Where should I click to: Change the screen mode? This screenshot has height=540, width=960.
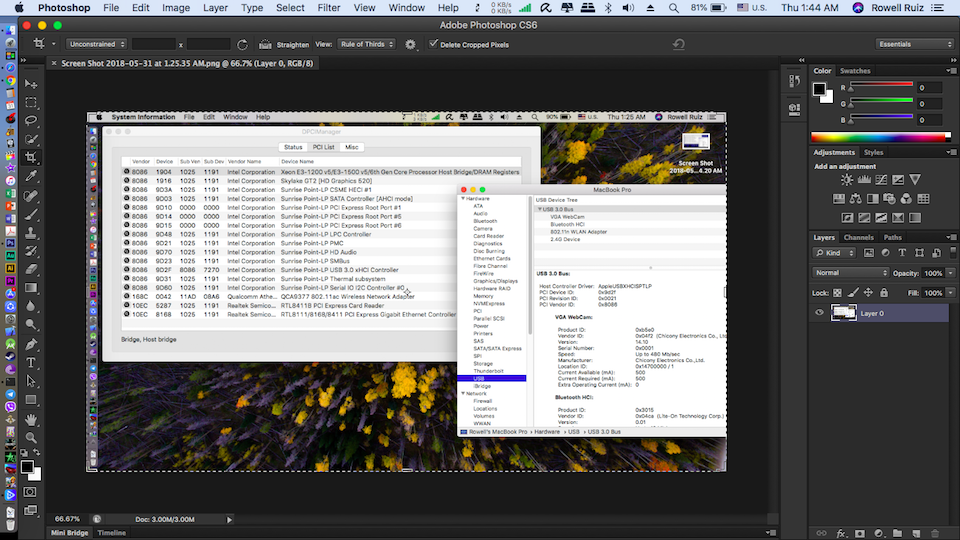click(x=30, y=510)
